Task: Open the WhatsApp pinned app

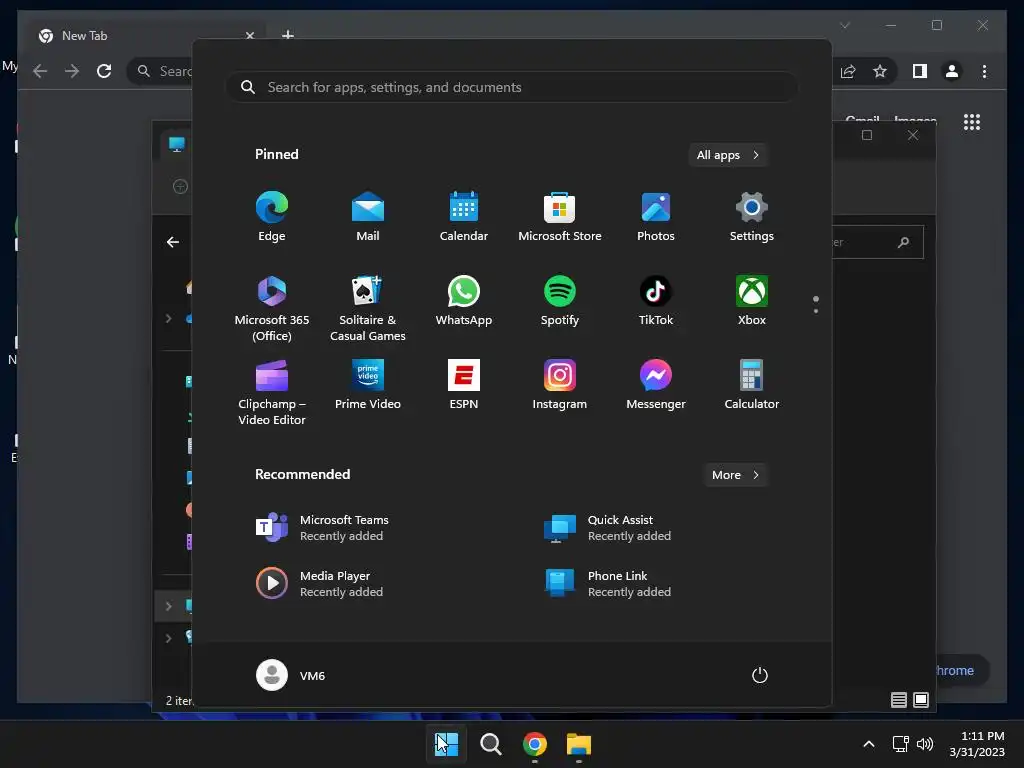Action: (464, 301)
